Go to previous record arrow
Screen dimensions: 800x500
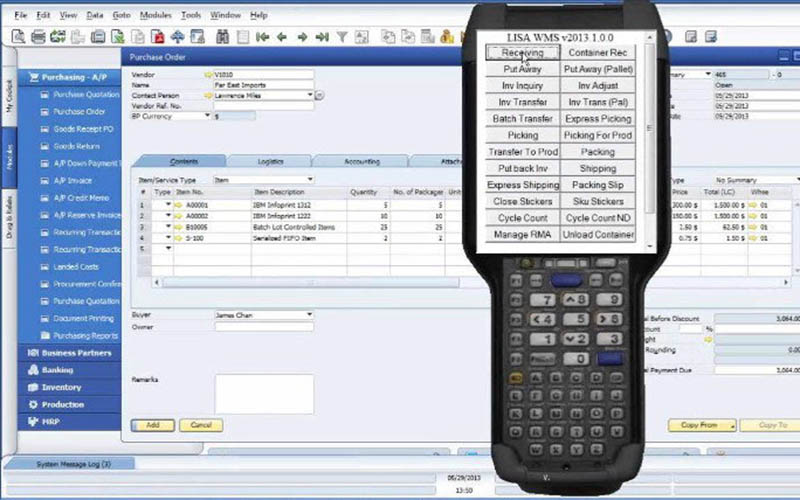pyautogui.click(x=282, y=37)
